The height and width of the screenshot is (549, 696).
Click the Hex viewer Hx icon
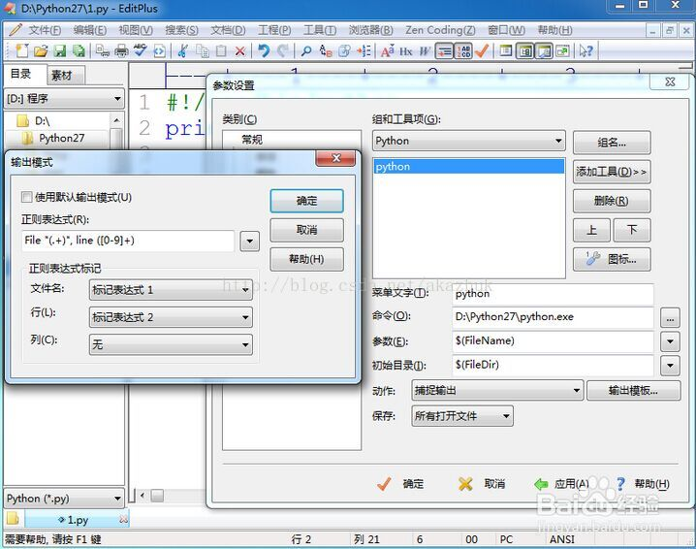[406, 51]
